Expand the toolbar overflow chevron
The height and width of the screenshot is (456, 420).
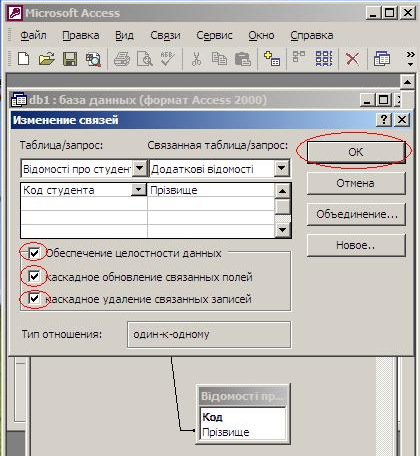(x=411, y=58)
